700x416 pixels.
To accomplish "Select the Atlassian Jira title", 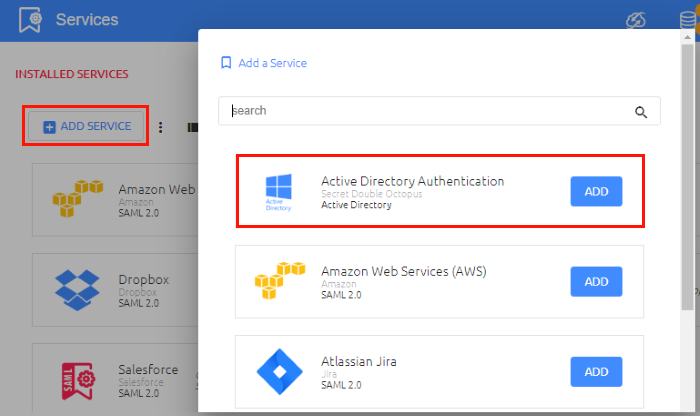I will [x=358, y=362].
